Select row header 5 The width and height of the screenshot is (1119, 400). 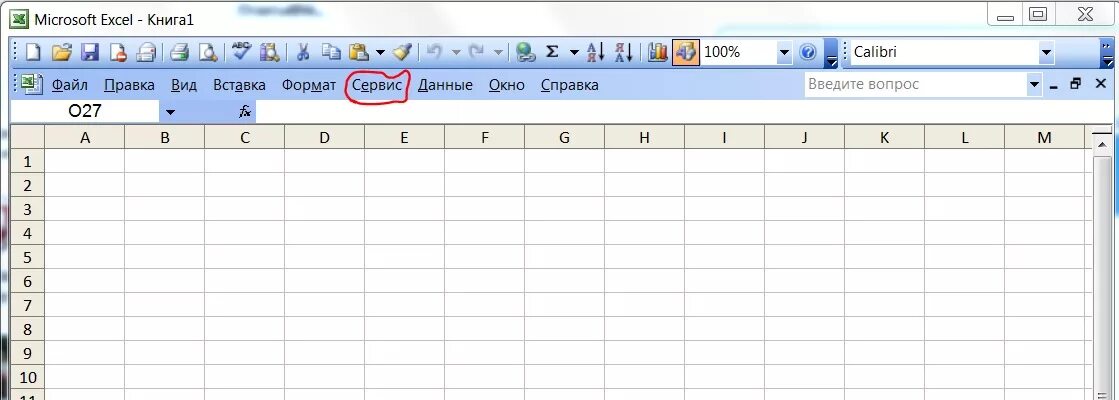[28, 257]
